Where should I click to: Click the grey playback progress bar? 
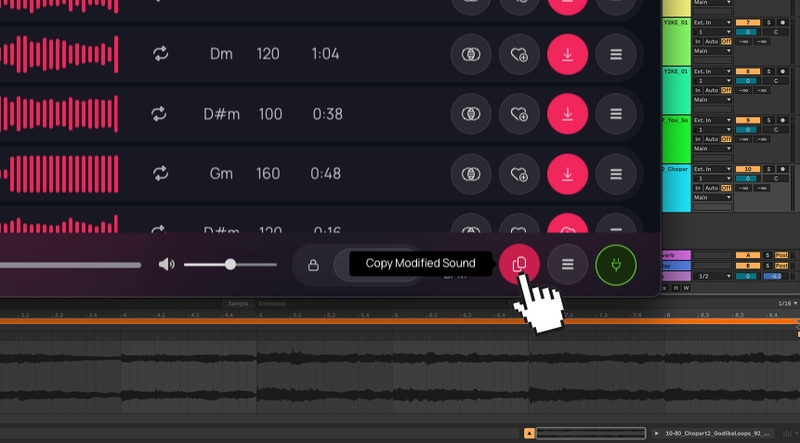point(70,265)
